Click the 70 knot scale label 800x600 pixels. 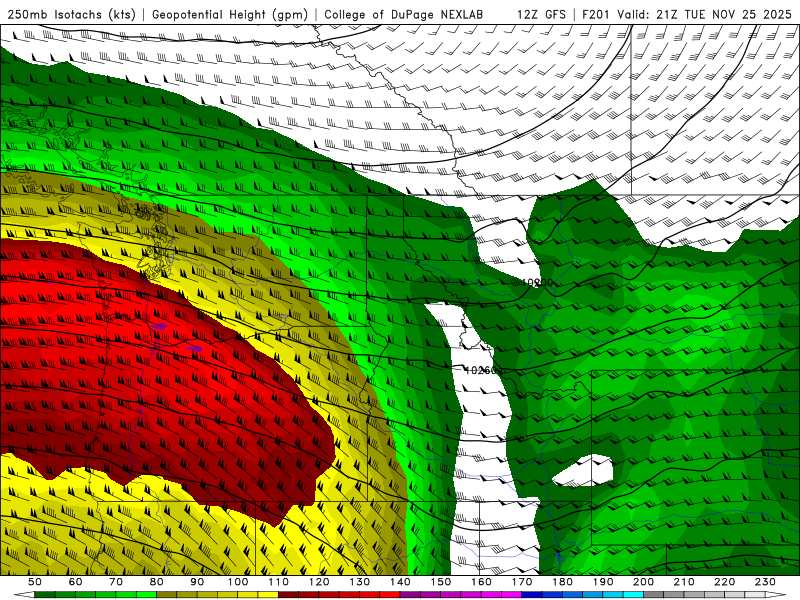(116, 582)
